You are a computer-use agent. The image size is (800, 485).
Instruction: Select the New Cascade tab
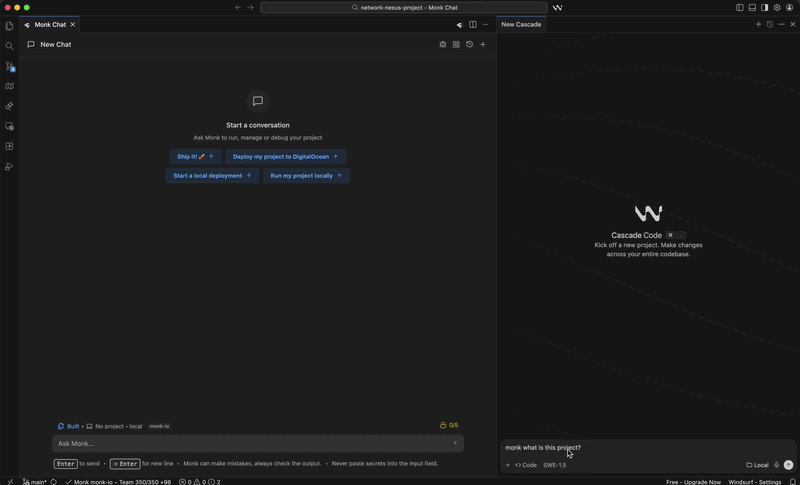pos(521,24)
